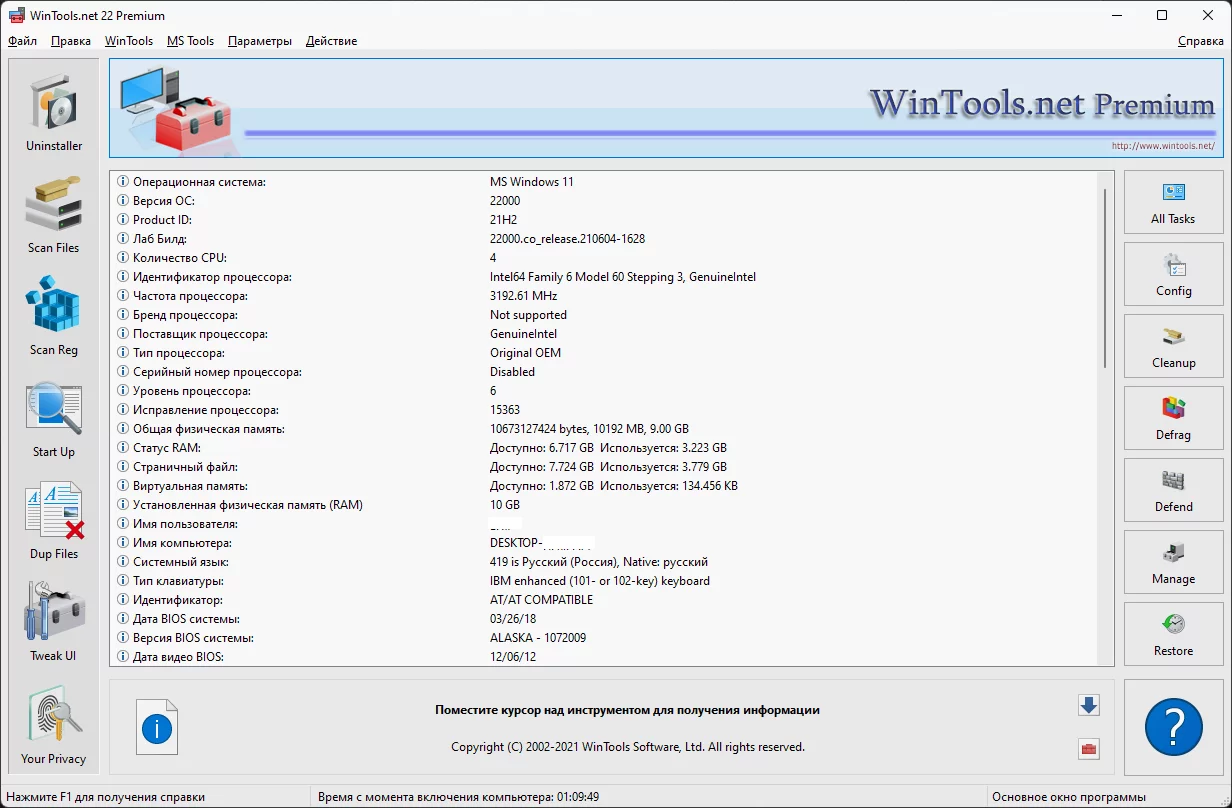Select the 'Original OEM' value
Screen dimensions: 1232x808
click(x=525, y=353)
